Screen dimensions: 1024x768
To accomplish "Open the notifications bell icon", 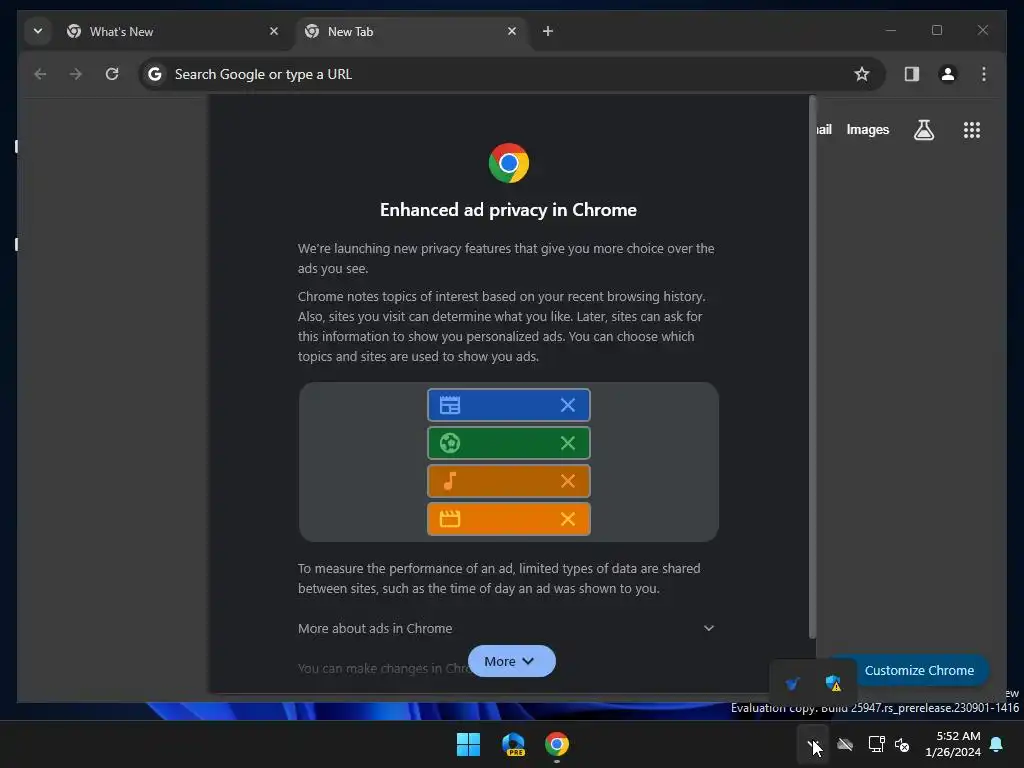I will 997,744.
